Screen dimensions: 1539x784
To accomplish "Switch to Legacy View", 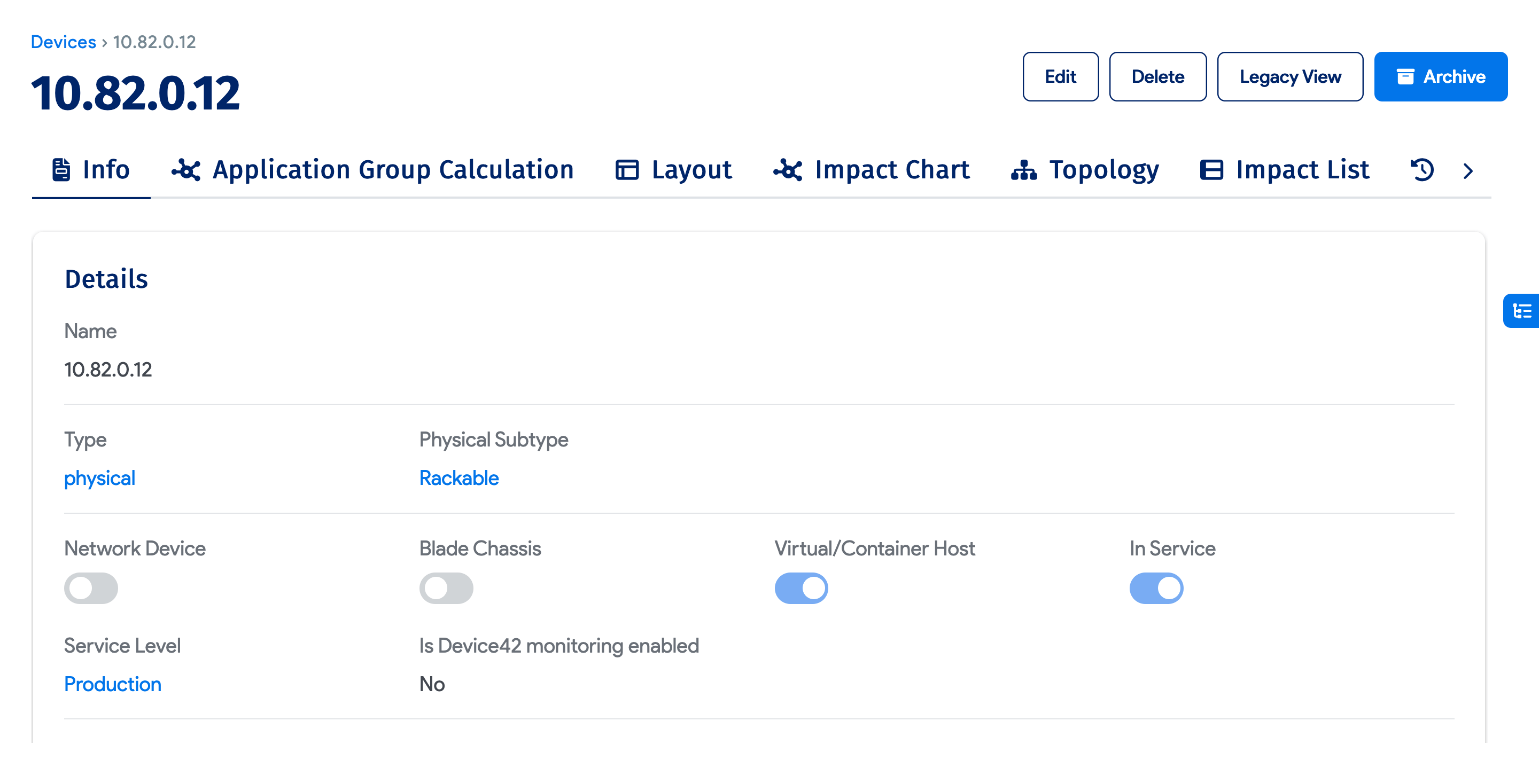I will (1289, 76).
